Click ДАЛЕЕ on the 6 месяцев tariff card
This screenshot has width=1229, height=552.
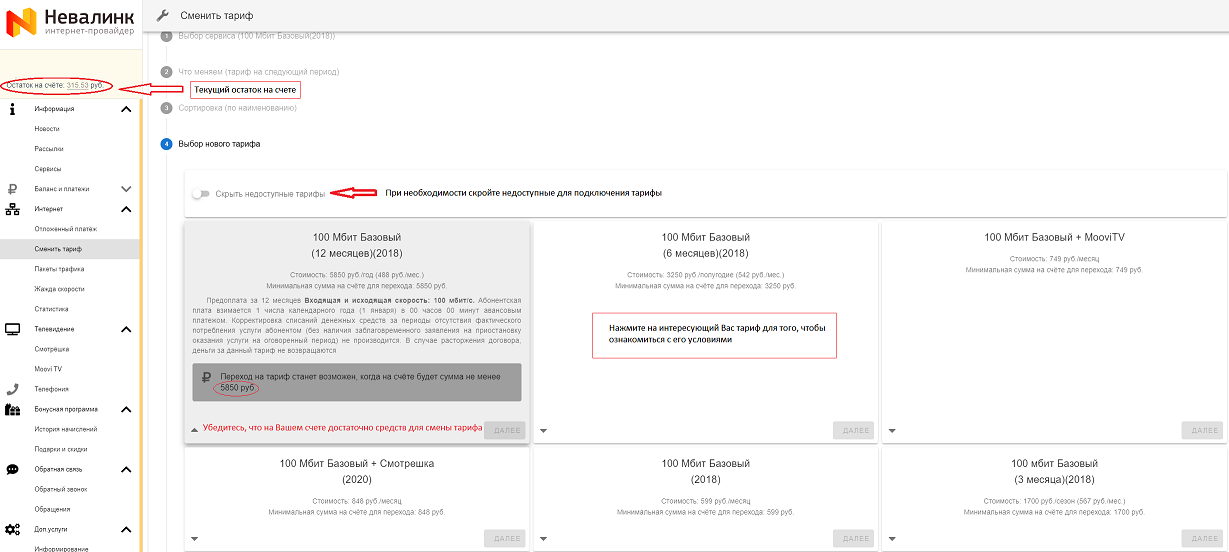click(853, 430)
